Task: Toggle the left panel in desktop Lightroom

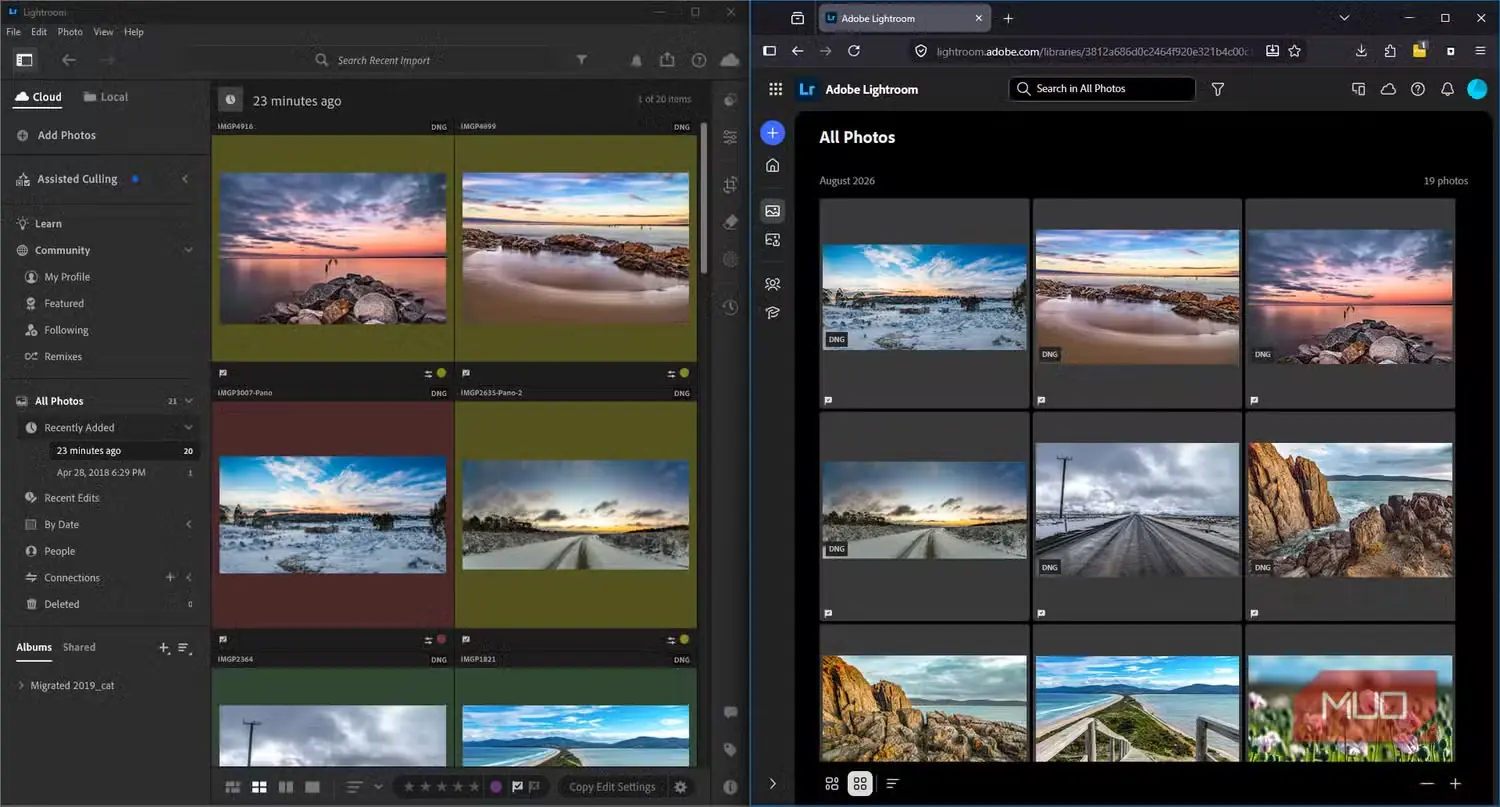Action: point(24,60)
